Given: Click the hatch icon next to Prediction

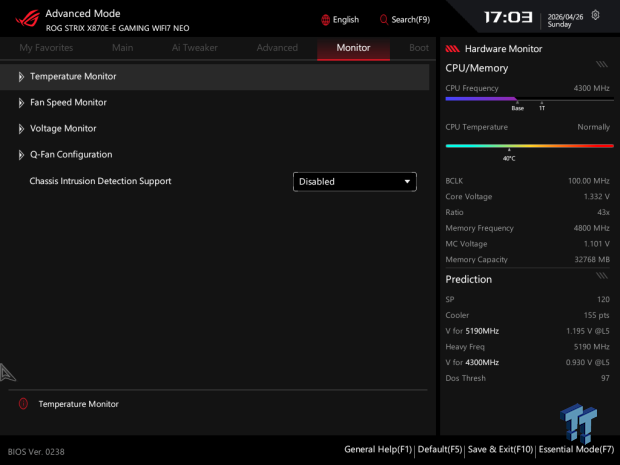Looking at the screenshot, I should pyautogui.click(x=602, y=276).
